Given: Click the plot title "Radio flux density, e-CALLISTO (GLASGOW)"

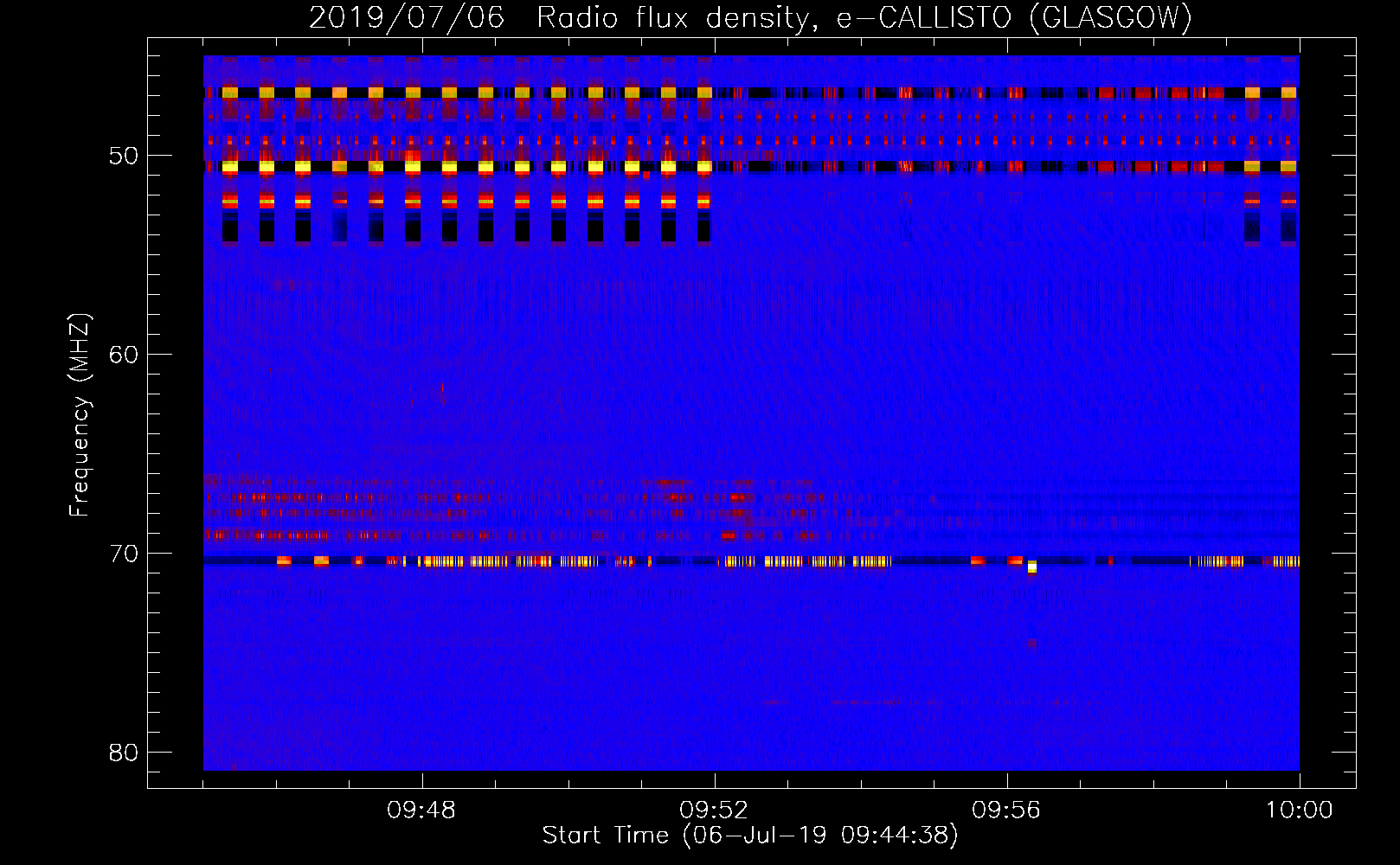Looking at the screenshot, I should tap(864, 17).
